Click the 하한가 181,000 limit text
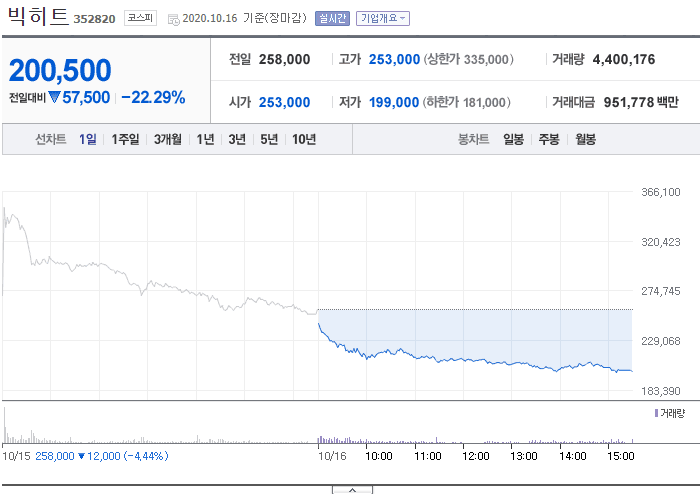 (x=467, y=102)
